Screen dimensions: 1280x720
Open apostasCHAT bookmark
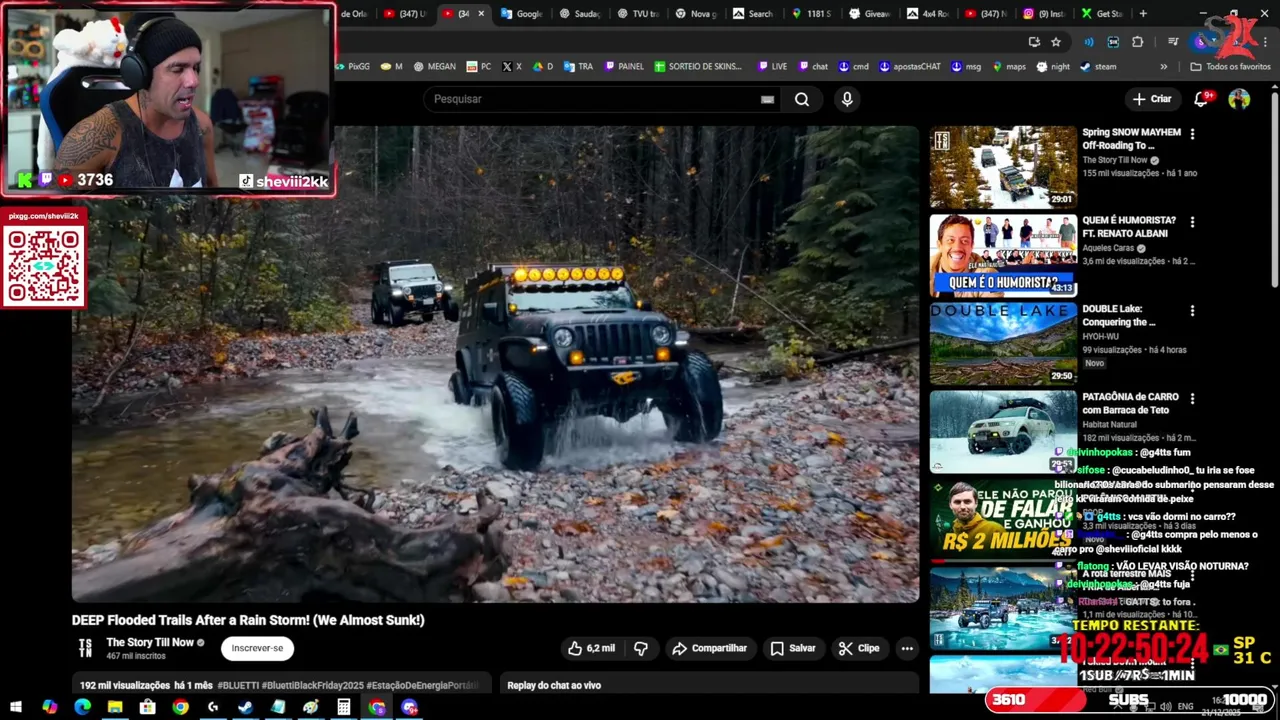pos(910,67)
